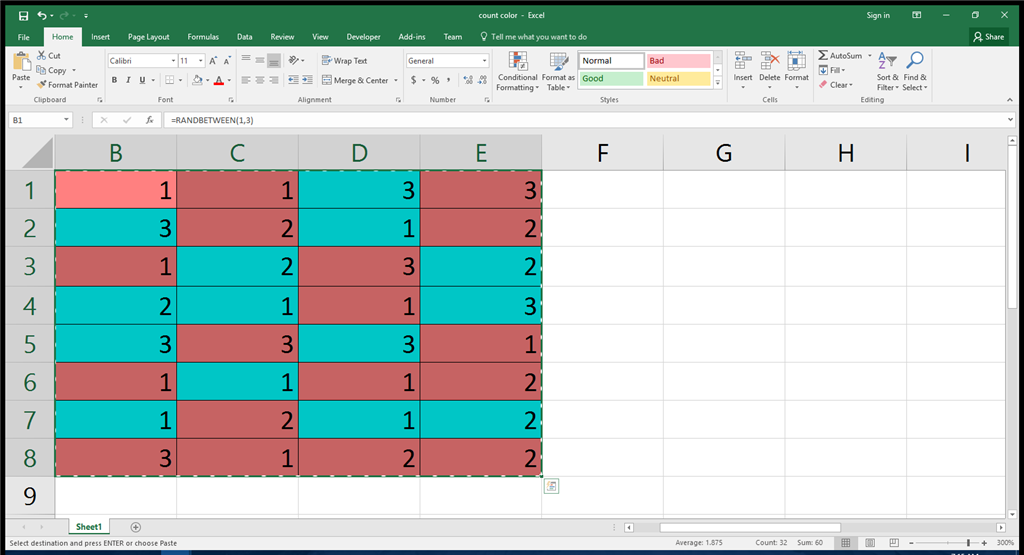The image size is (1024, 555).
Task: Click the Accounting dollar format icon
Action: tap(413, 80)
